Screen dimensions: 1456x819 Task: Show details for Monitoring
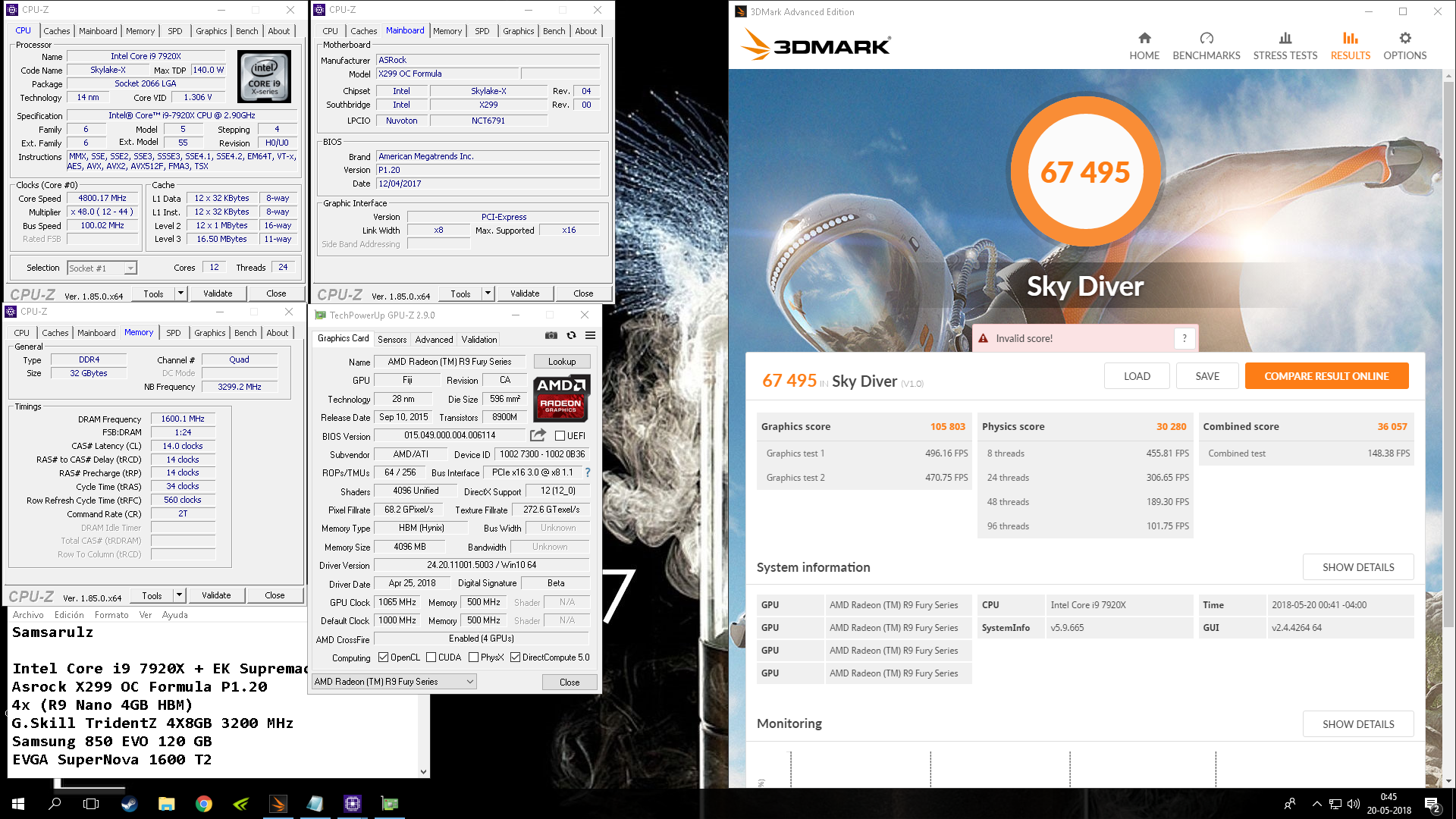click(1358, 724)
